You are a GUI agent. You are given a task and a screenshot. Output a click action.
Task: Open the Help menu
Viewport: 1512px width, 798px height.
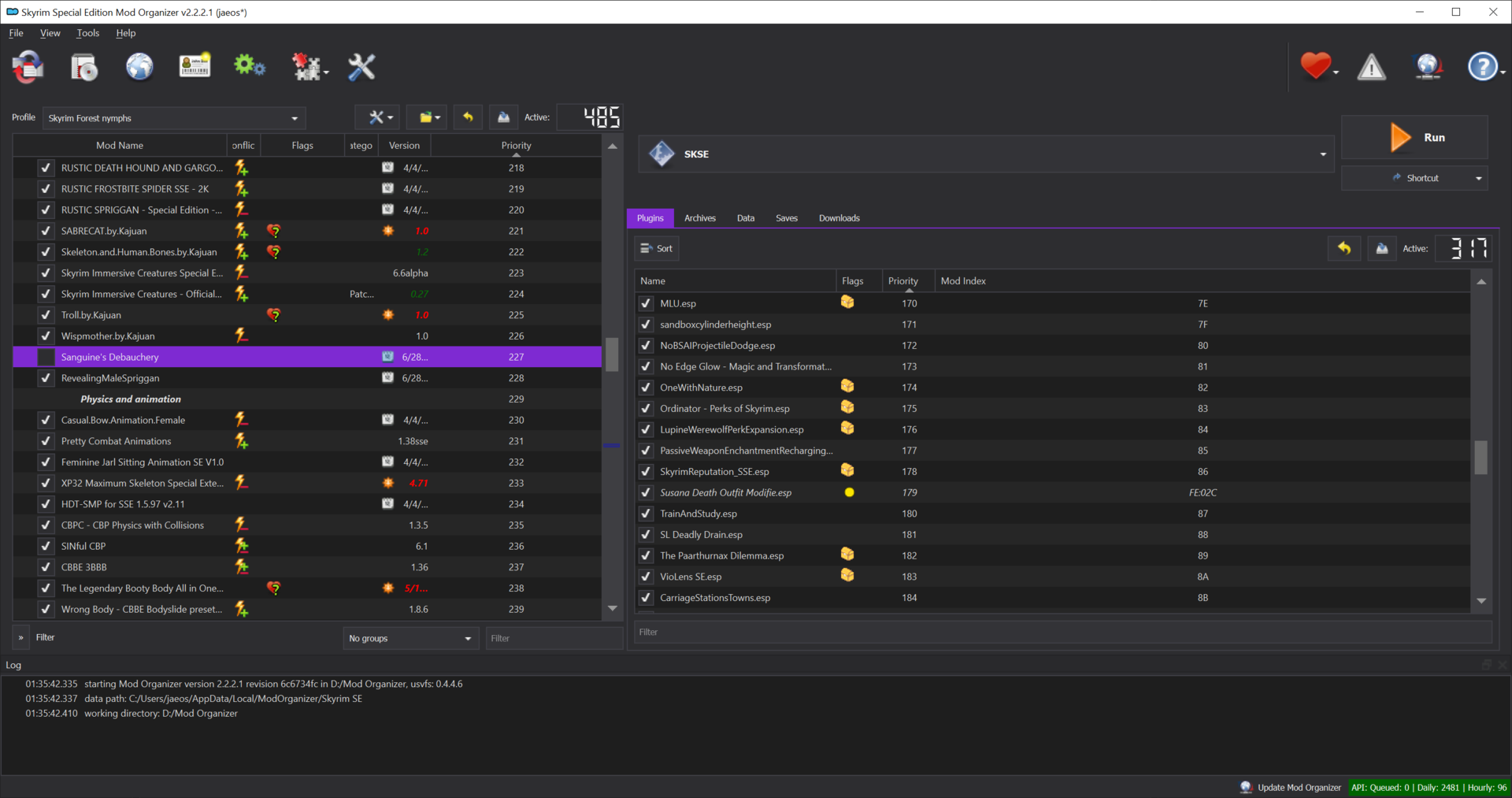tap(126, 33)
